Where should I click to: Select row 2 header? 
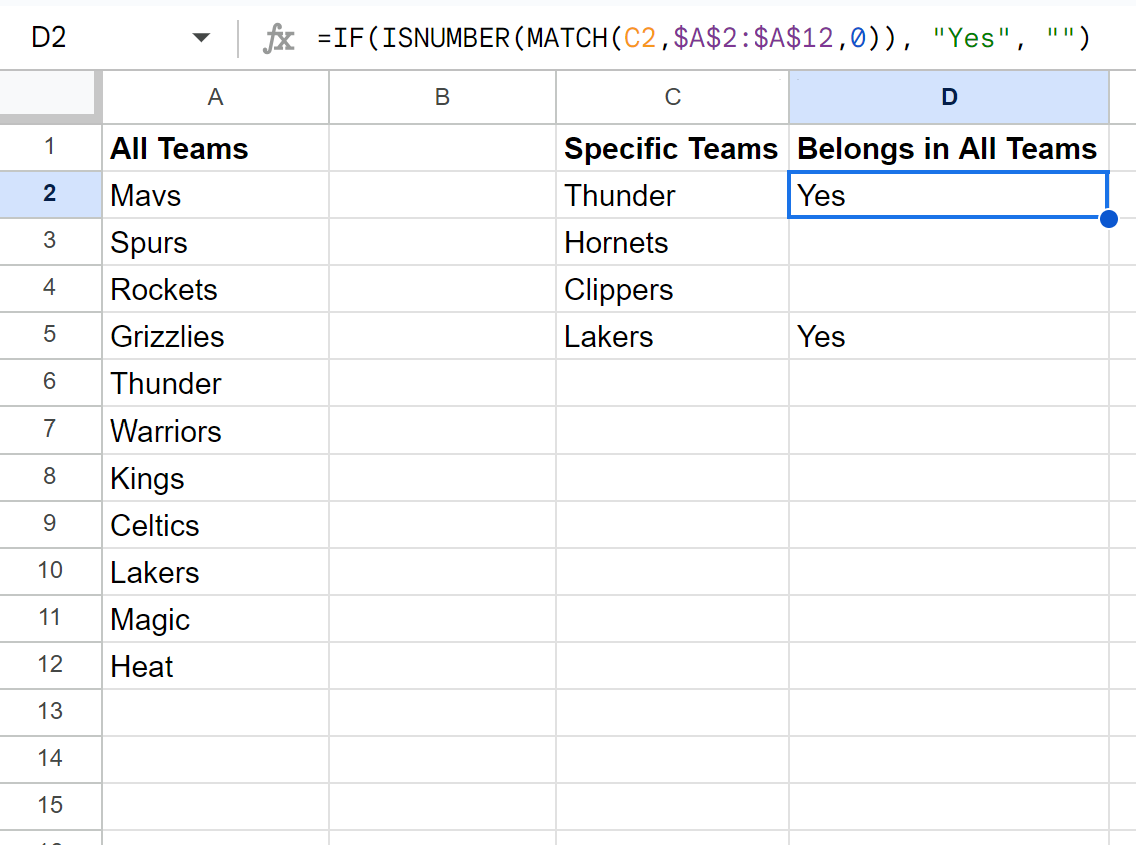[50, 195]
